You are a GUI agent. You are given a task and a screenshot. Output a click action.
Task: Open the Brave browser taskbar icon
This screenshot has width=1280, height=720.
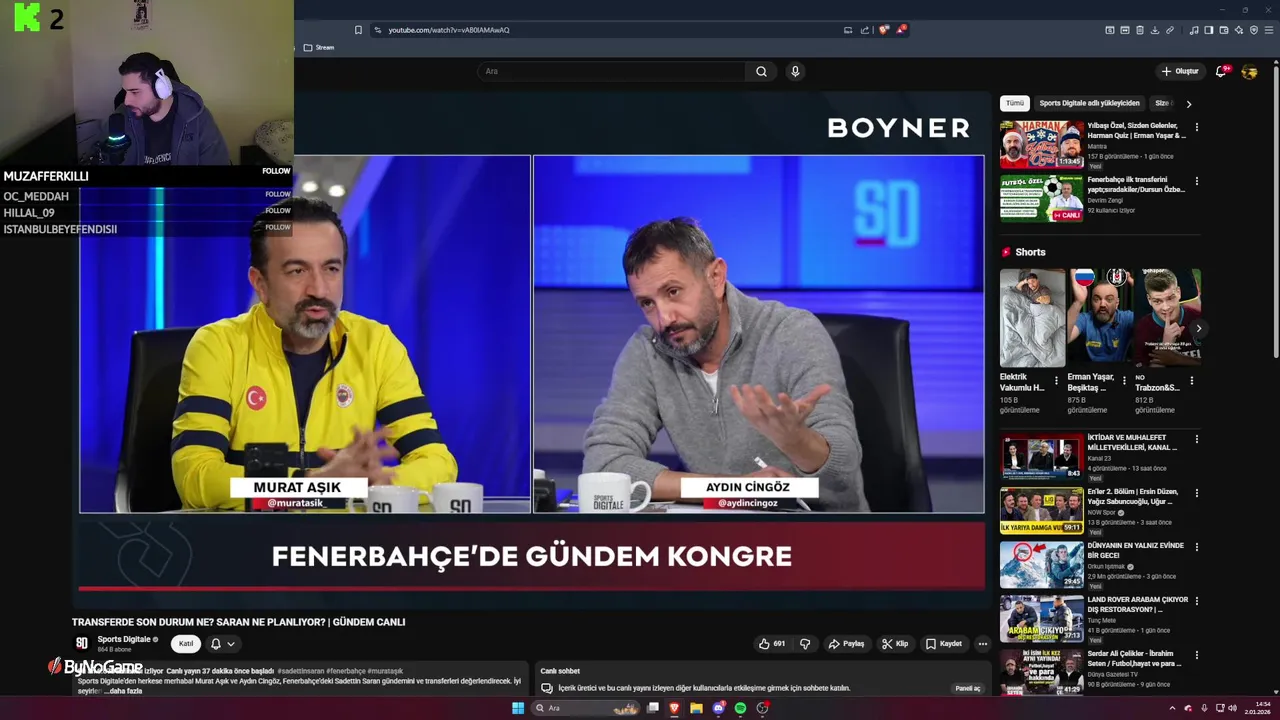click(x=674, y=708)
